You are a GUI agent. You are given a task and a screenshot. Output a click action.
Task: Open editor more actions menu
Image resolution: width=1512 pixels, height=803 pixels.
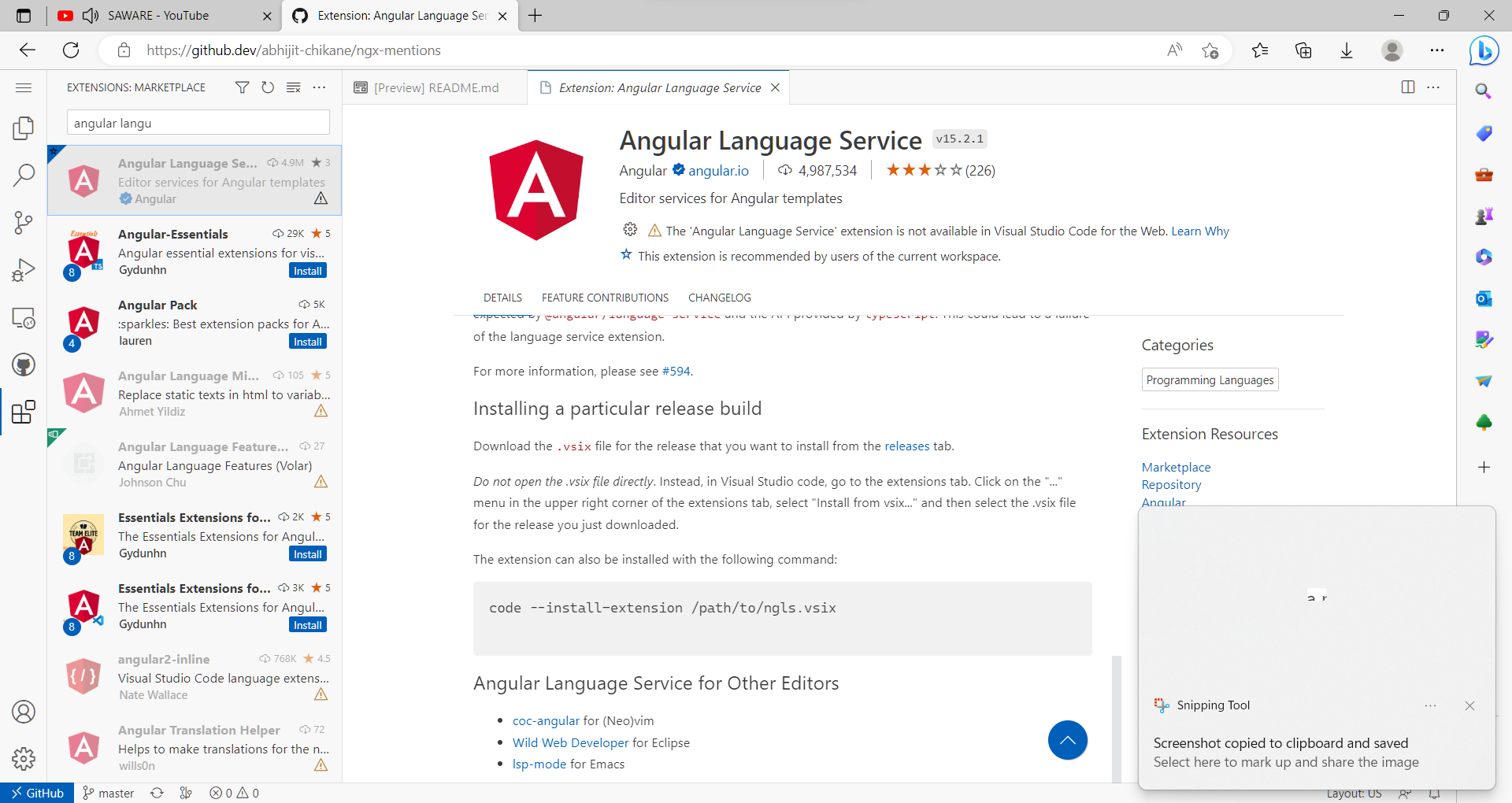click(1433, 87)
